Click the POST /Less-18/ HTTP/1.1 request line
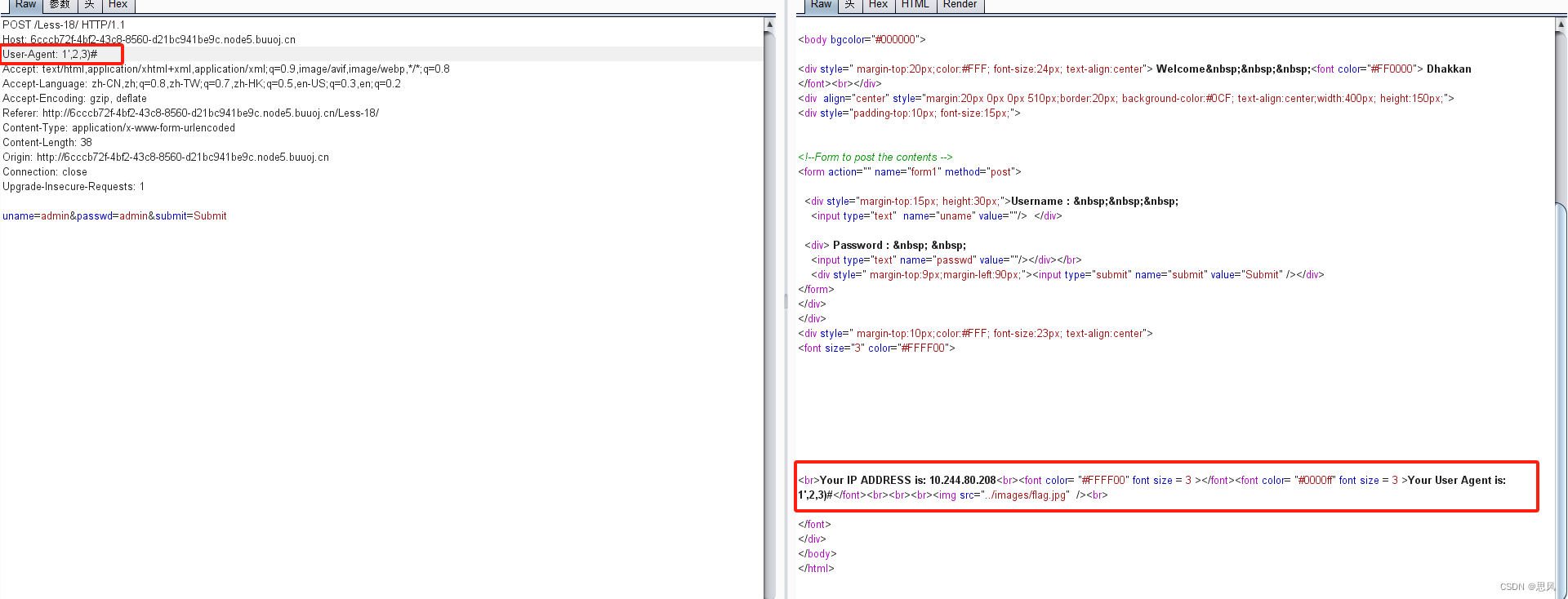 (x=64, y=25)
